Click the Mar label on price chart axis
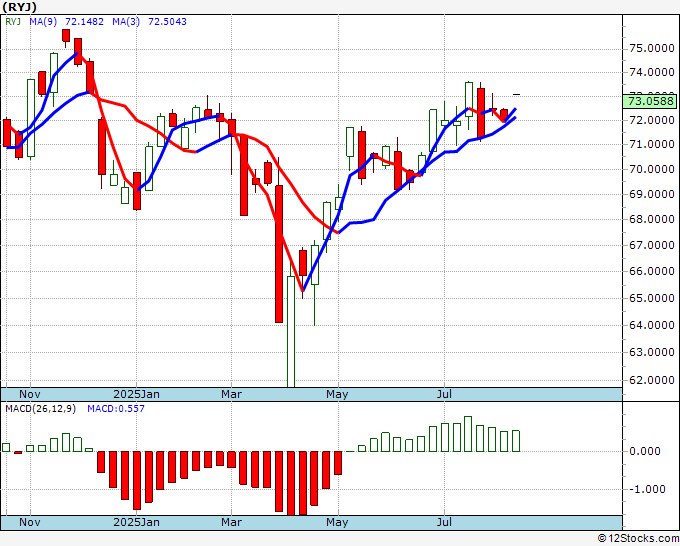This screenshot has height=546, width=680. pyautogui.click(x=231, y=394)
